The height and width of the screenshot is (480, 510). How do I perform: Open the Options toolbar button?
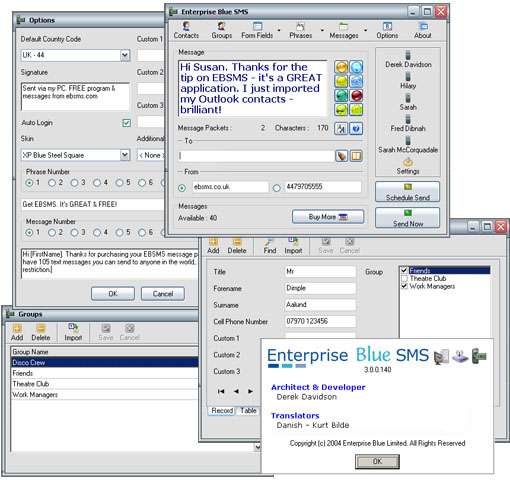[x=387, y=30]
